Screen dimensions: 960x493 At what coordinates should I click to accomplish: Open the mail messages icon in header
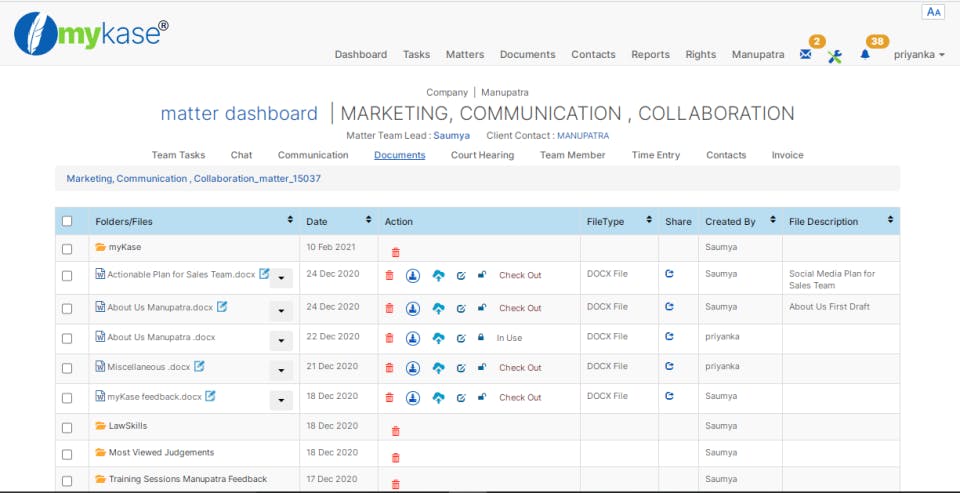click(x=806, y=55)
